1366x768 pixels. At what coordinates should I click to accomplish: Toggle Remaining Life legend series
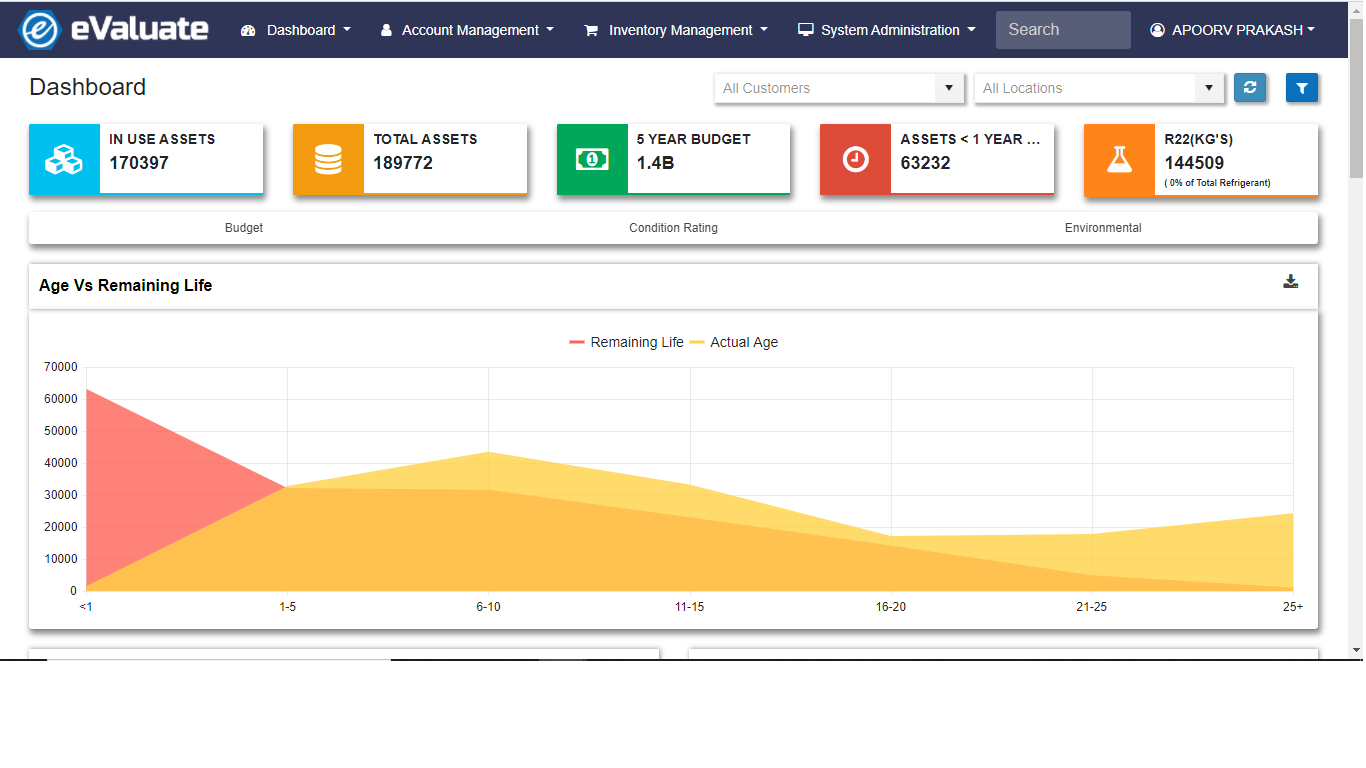(x=626, y=342)
